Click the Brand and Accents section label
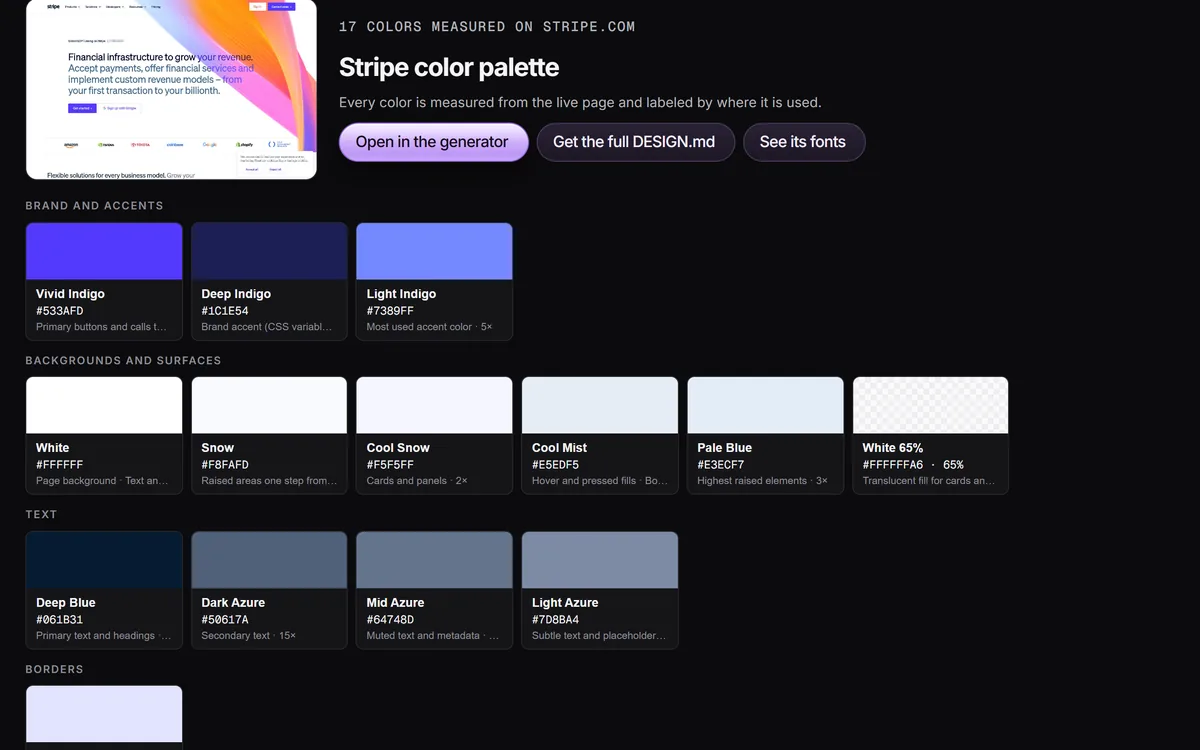The height and width of the screenshot is (750, 1200). coord(94,206)
